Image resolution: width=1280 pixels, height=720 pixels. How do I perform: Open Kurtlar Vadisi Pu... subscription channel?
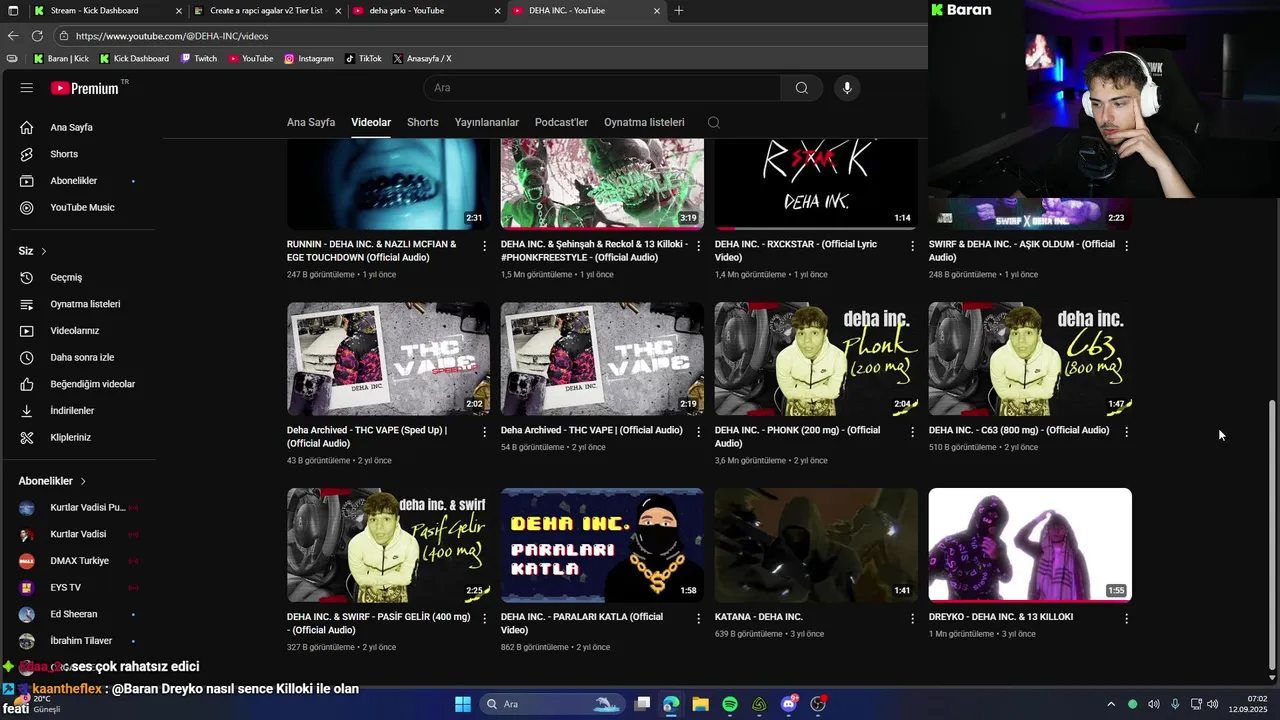click(80, 508)
